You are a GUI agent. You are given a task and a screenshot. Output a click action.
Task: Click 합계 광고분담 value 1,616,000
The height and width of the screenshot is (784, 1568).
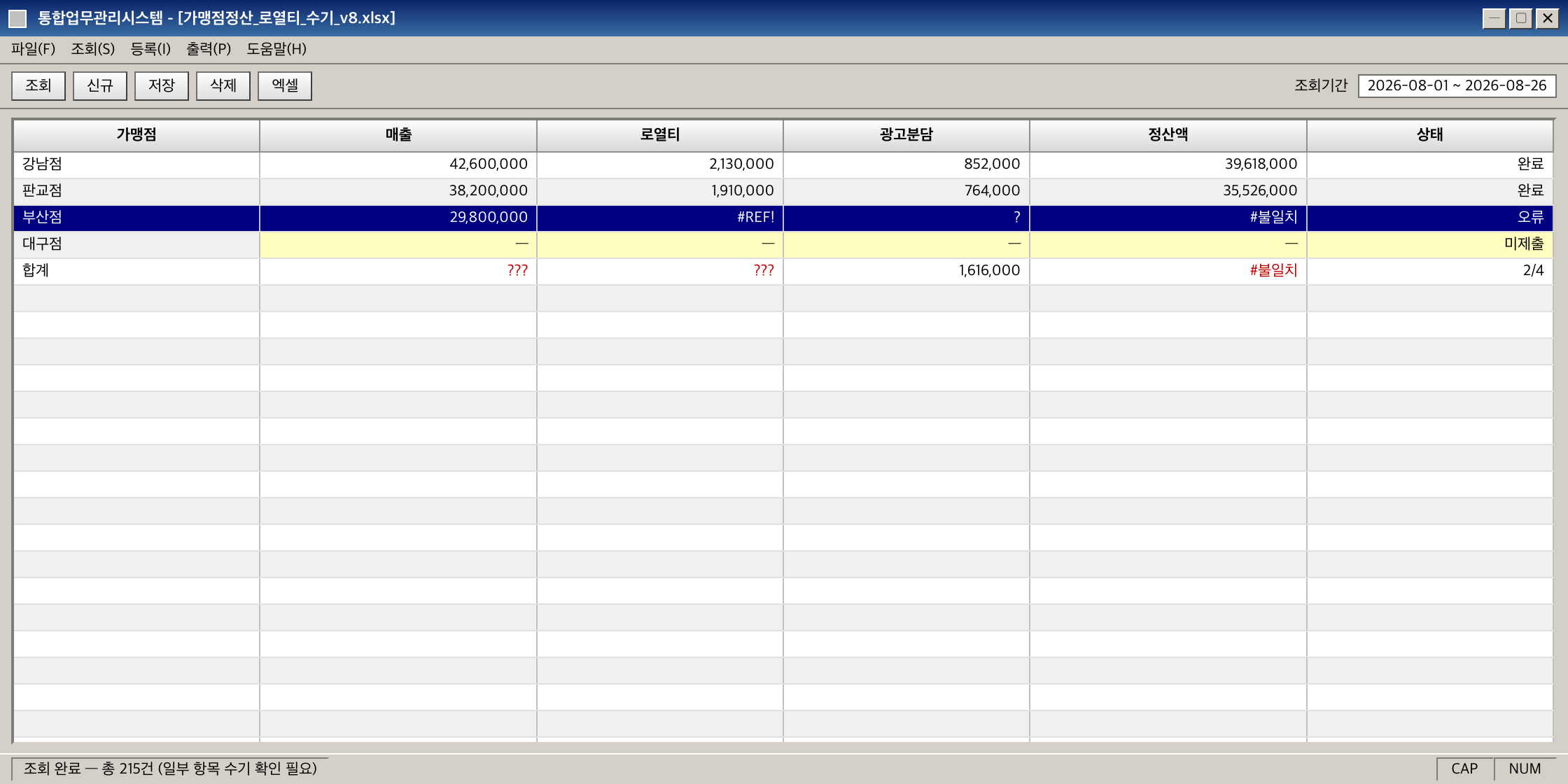click(x=906, y=271)
